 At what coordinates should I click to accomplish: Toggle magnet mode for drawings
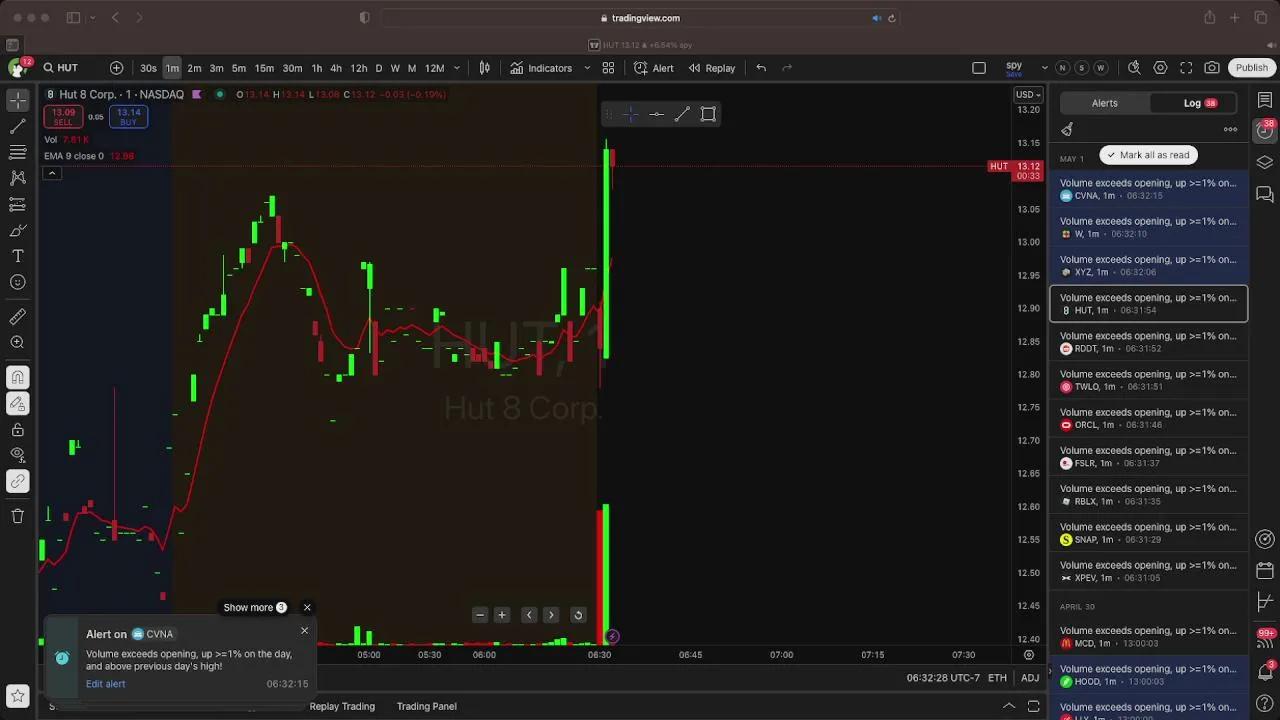click(x=17, y=378)
